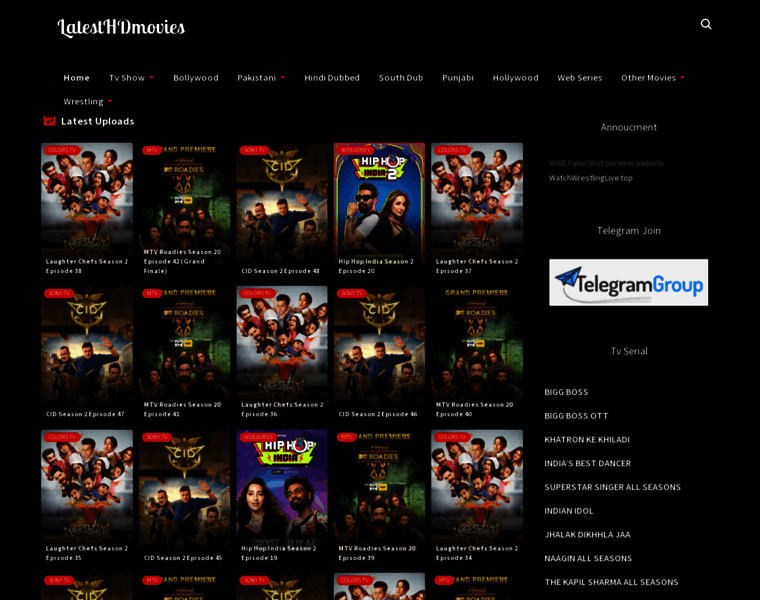Image resolution: width=760 pixels, height=600 pixels.
Task: Select the South Dub menu item
Action: click(401, 78)
